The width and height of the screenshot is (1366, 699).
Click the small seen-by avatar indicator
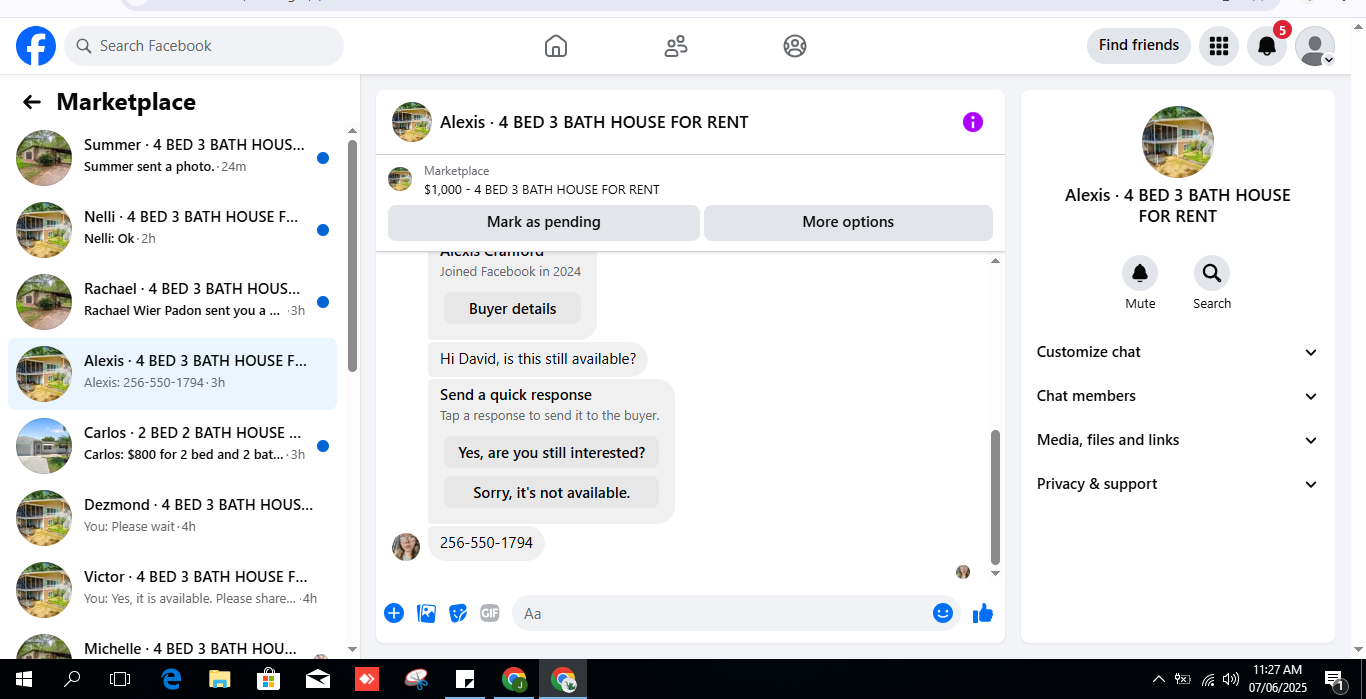(963, 572)
